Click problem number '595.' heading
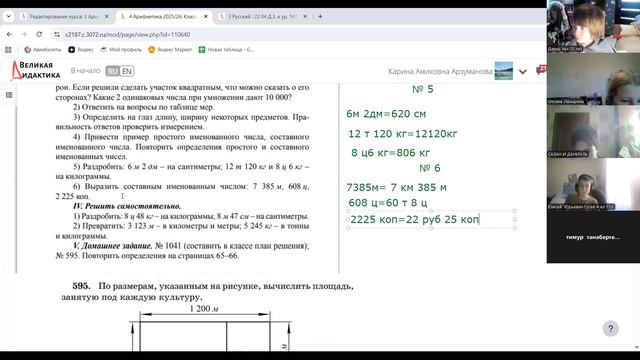The height and width of the screenshot is (360, 640). [x=81, y=286]
